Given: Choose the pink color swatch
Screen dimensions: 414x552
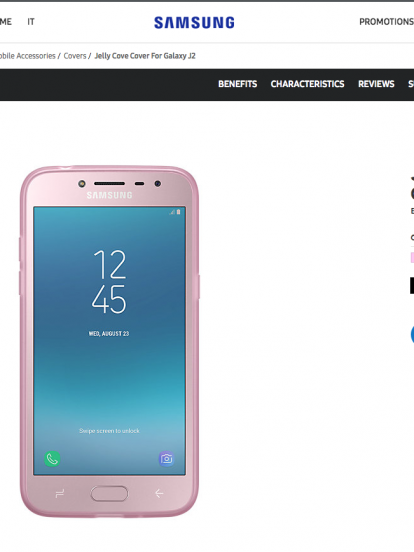Looking at the screenshot, I should click(412, 258).
